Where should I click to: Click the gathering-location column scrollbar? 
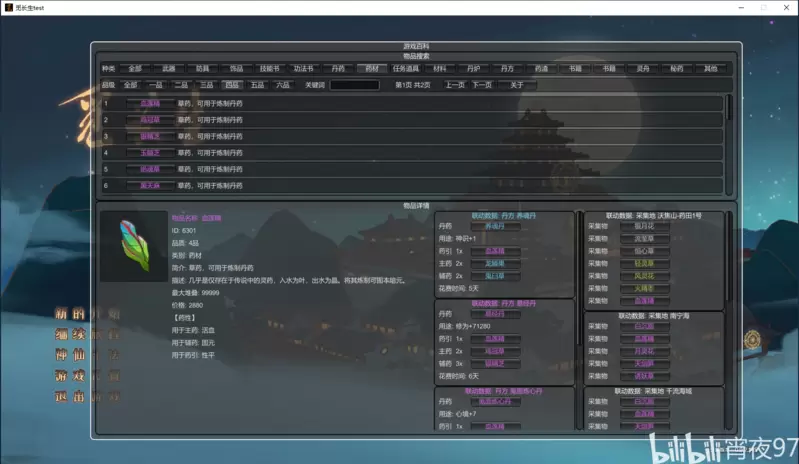[729, 321]
